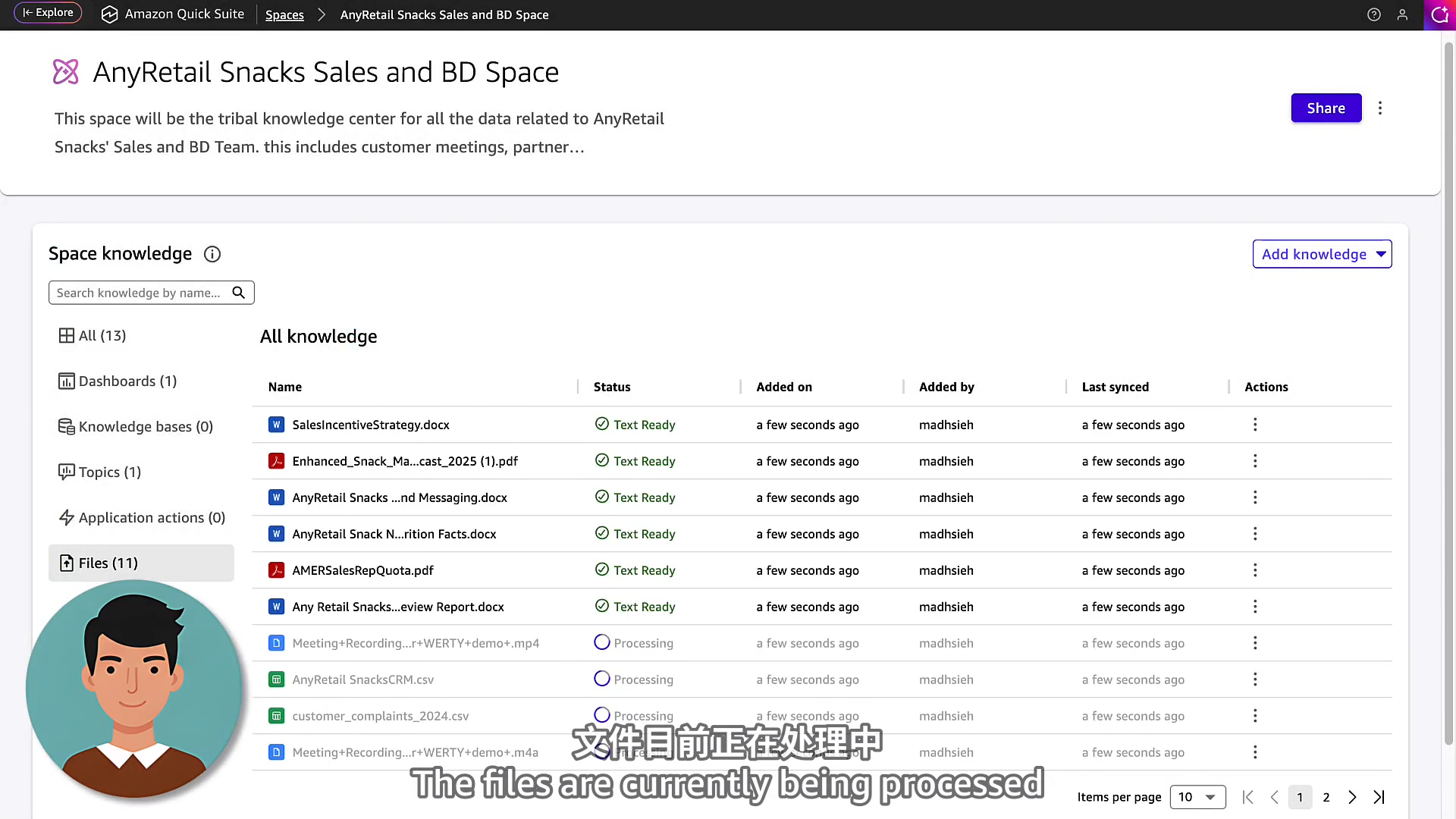Viewport: 1456px width, 819px height.
Task: Click the Word icon beside SalesIncentiveStrategy.docx
Action: pos(277,425)
